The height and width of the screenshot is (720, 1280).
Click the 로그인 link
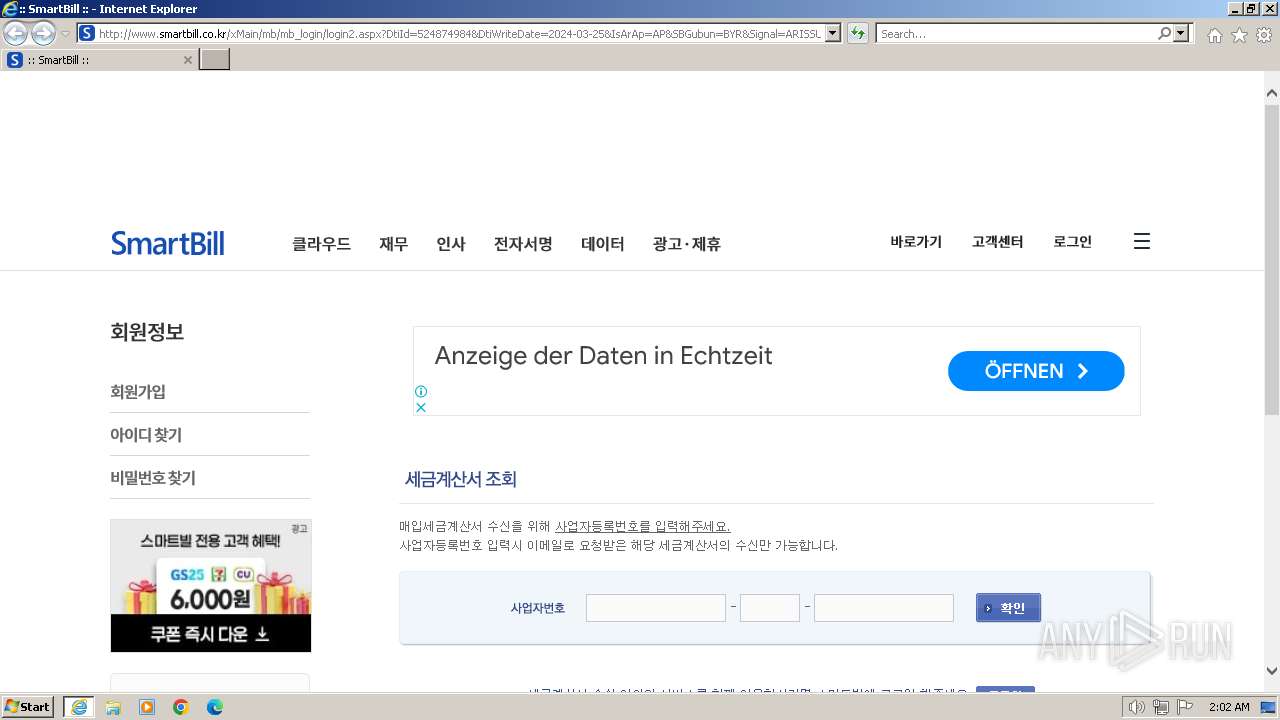(x=1072, y=241)
